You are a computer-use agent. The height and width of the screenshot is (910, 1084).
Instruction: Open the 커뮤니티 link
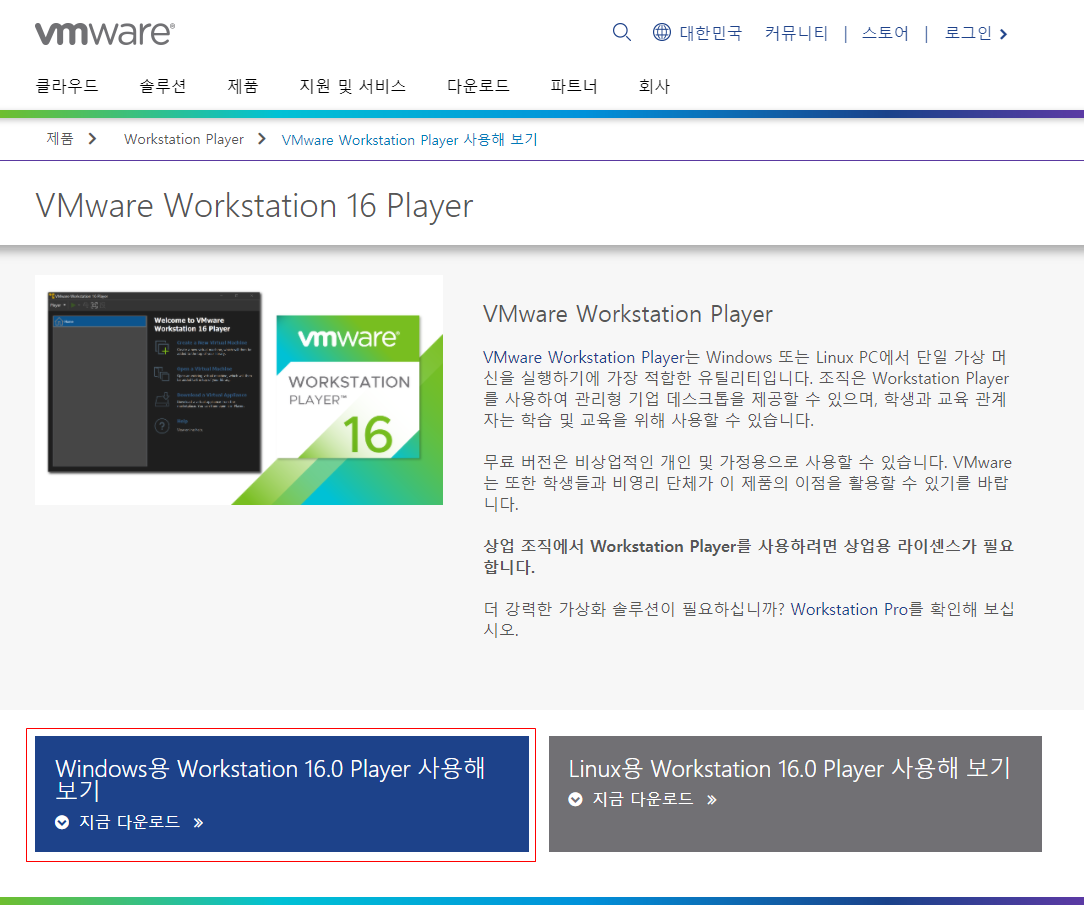click(x=796, y=32)
